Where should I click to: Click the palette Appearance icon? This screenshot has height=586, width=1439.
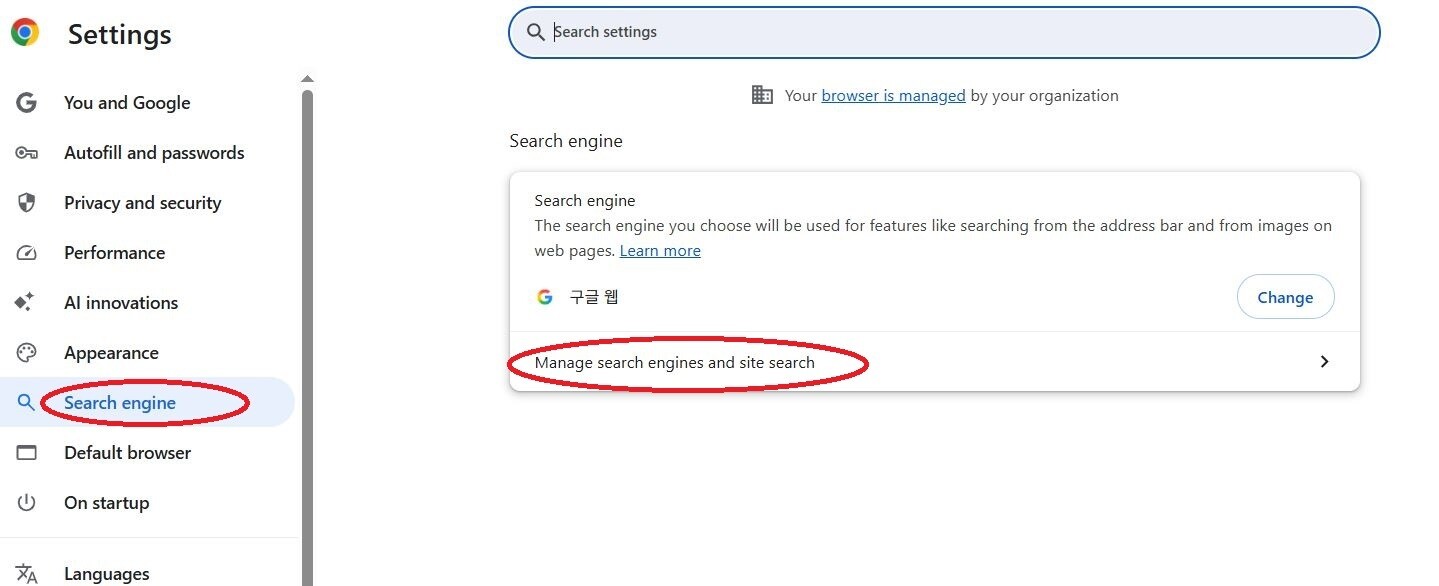coord(26,353)
